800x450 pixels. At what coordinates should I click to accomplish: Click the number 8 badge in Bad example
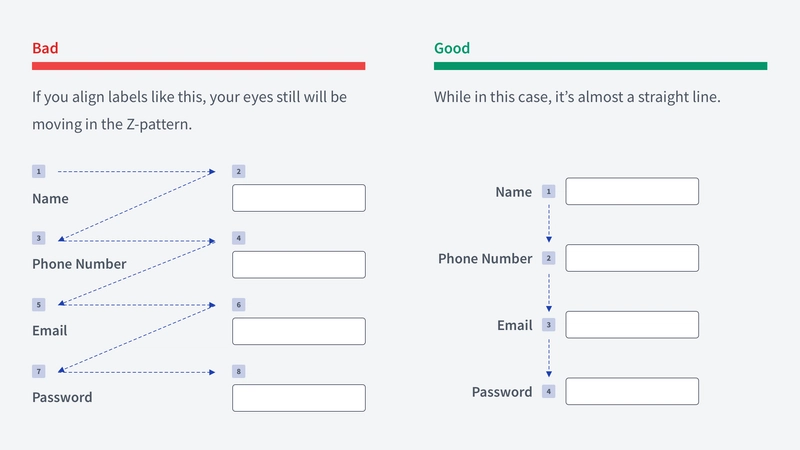click(x=239, y=371)
